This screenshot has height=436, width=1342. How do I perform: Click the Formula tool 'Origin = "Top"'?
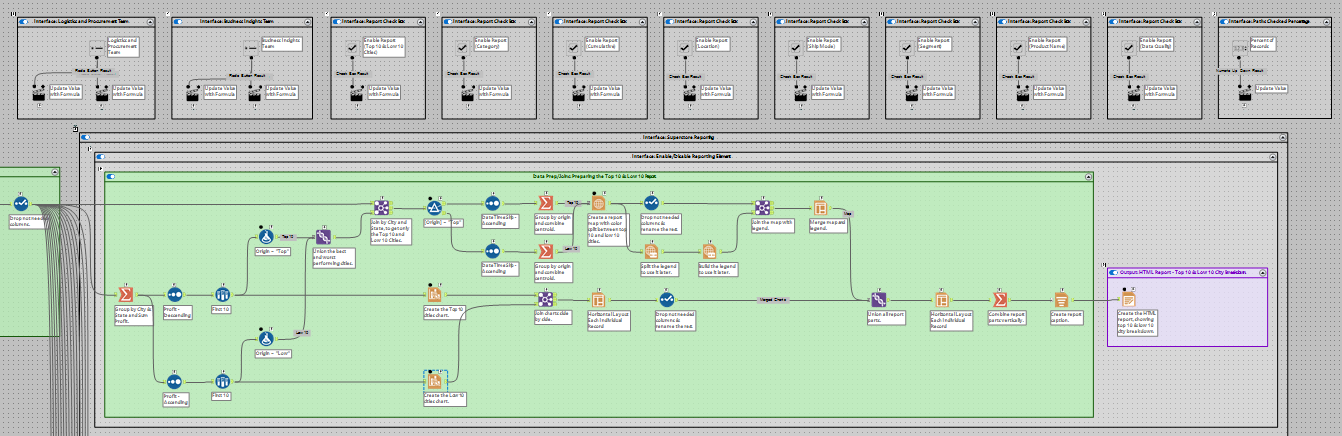tap(267, 237)
